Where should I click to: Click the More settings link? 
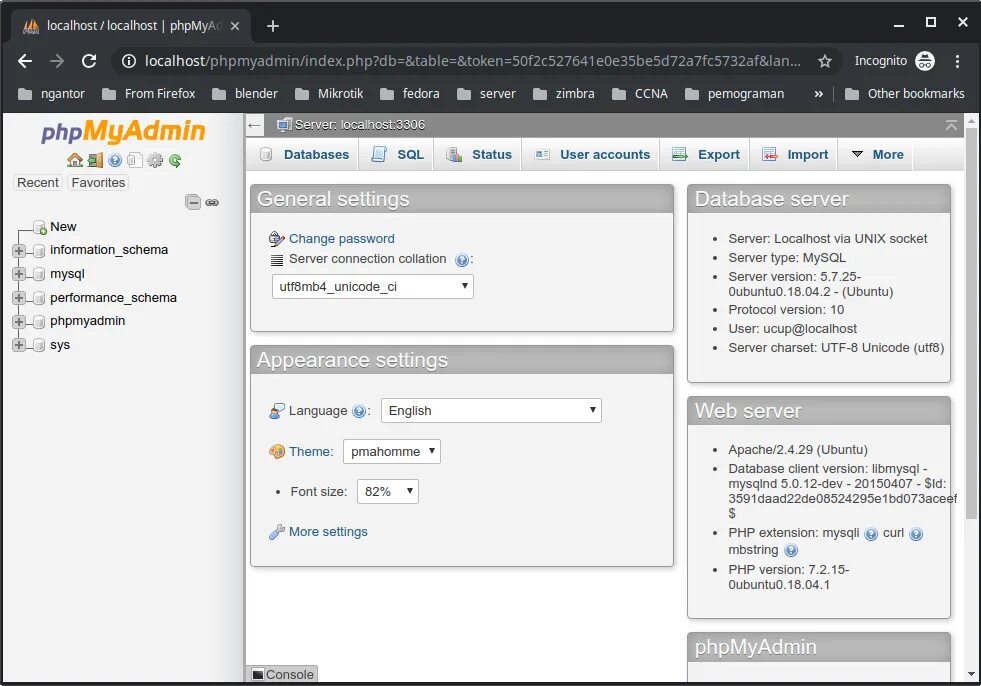[328, 531]
